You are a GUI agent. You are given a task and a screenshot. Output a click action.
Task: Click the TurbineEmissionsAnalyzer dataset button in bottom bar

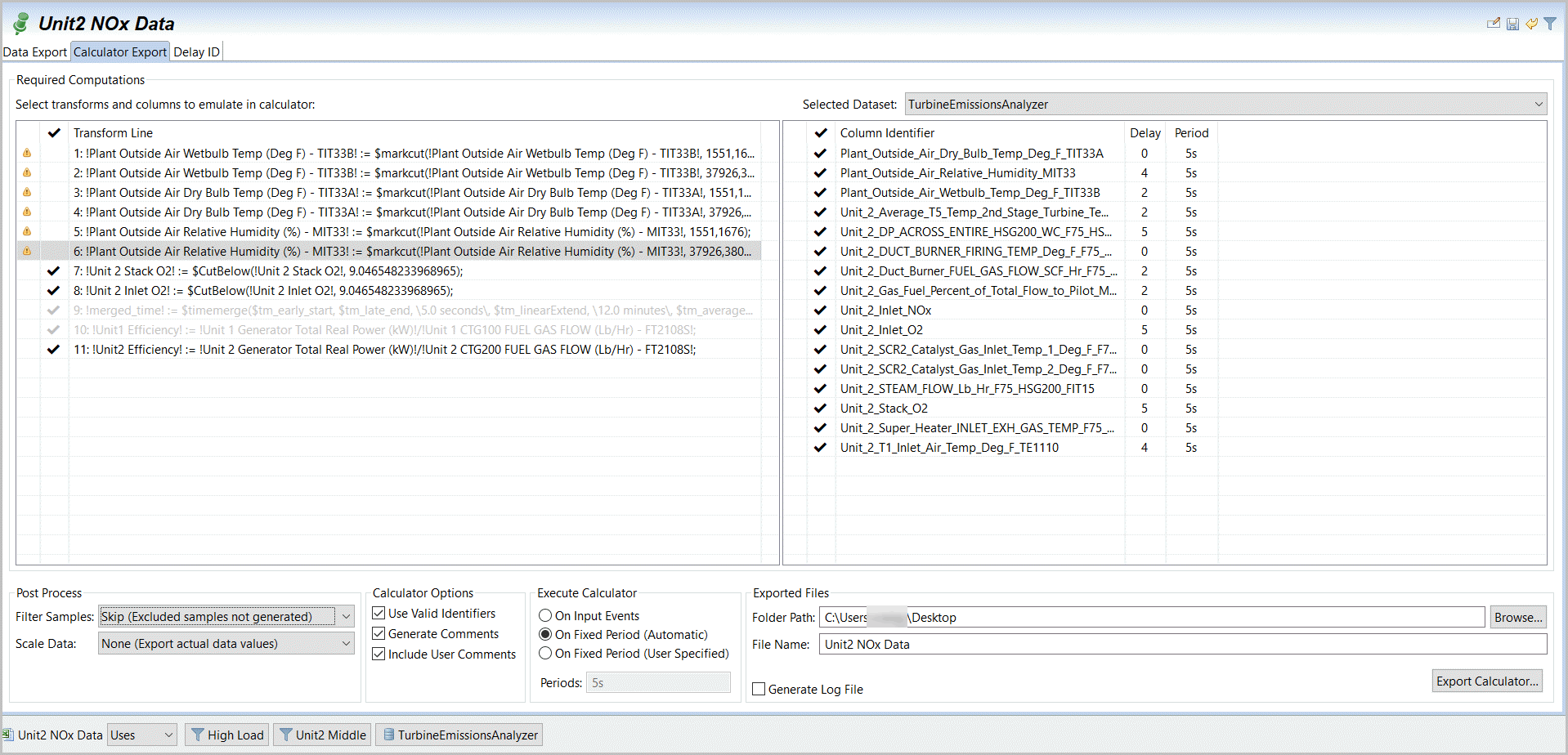(459, 735)
